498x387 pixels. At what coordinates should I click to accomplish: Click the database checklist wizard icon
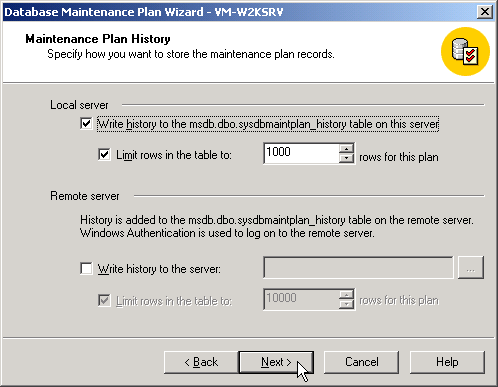(x=465, y=51)
